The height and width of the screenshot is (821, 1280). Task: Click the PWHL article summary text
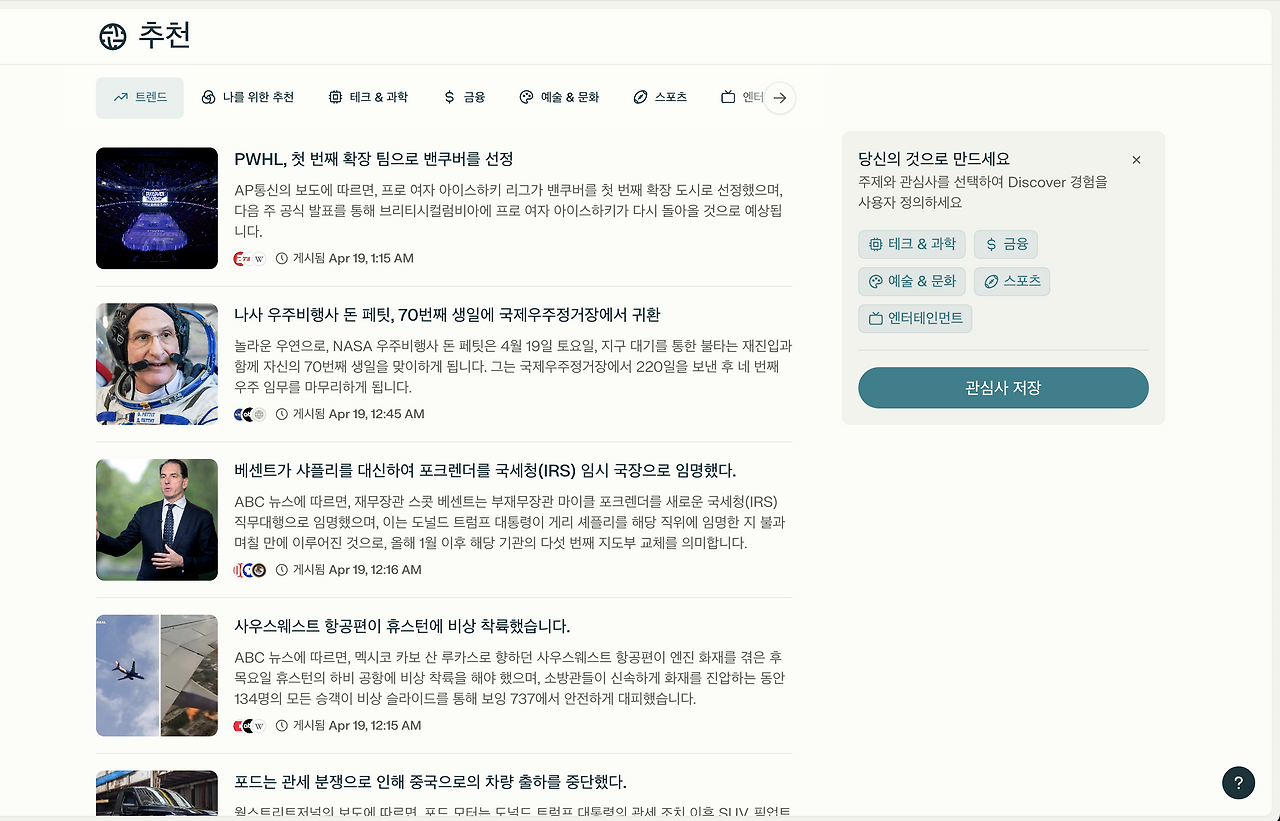[x=510, y=211]
